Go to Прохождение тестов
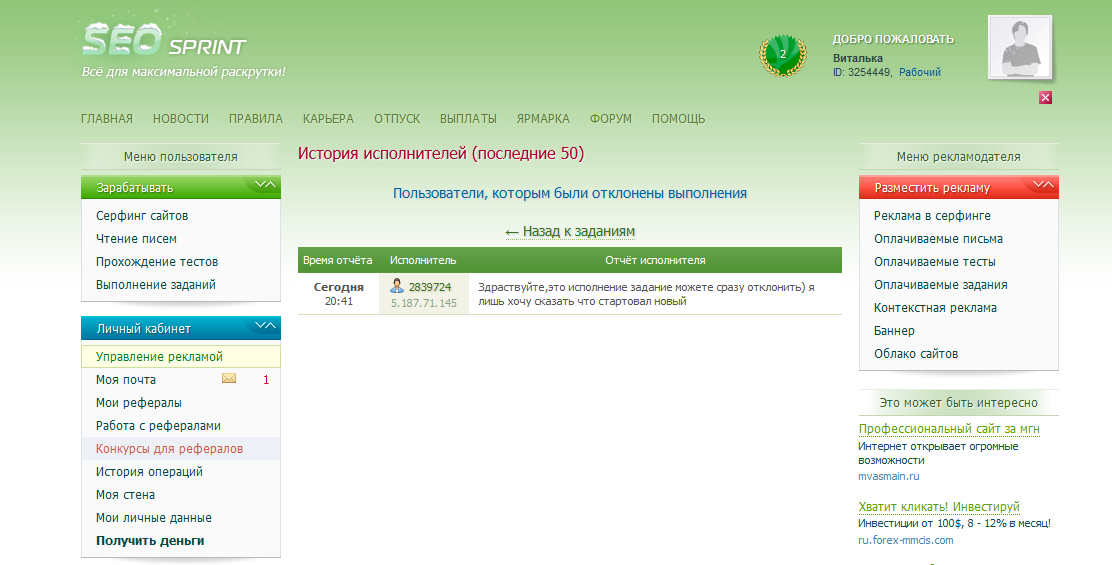 click(157, 262)
